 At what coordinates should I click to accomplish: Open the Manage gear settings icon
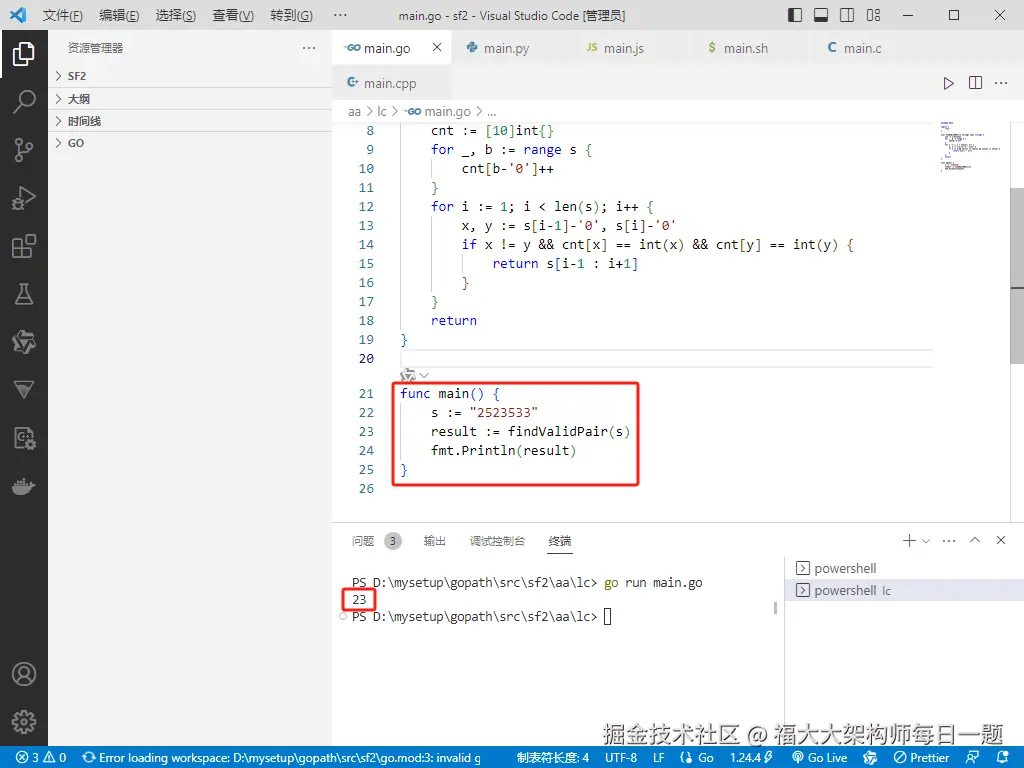pos(24,722)
